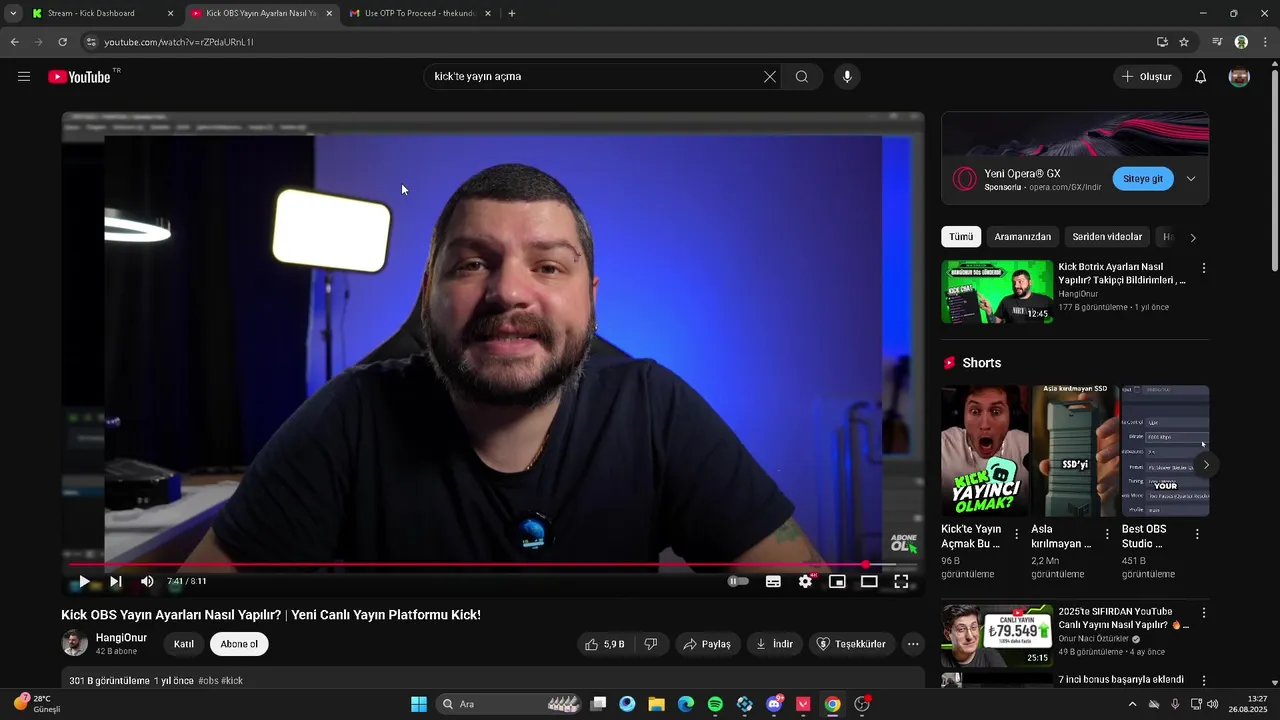Open the tab search dropdown in Chrome

[x=12, y=14]
